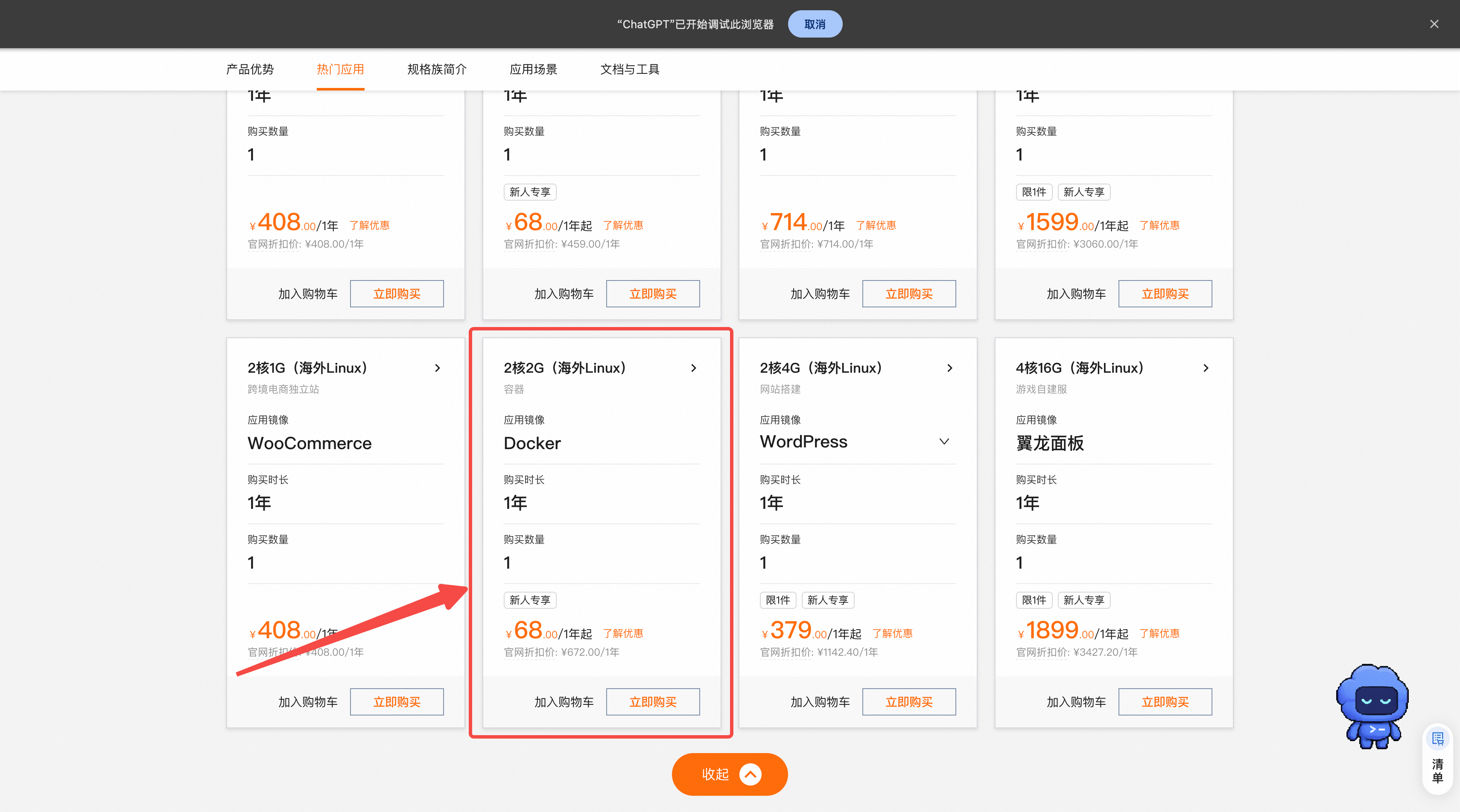
Task: Buy the WooCommerce plan with 立即购买
Action: 397,701
